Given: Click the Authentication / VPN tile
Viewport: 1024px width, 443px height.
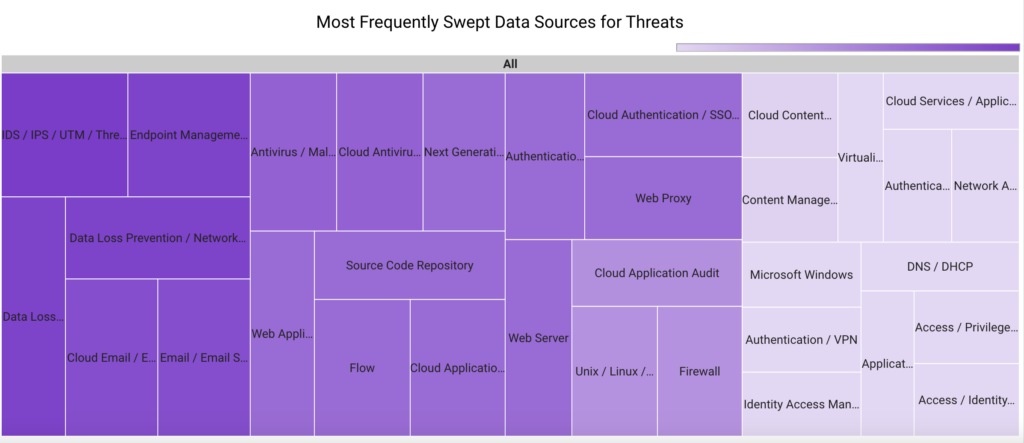Looking at the screenshot, I should click(801, 340).
